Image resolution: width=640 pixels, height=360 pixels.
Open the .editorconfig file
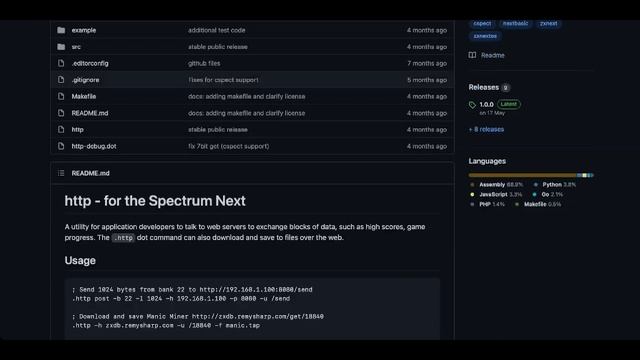coord(90,63)
